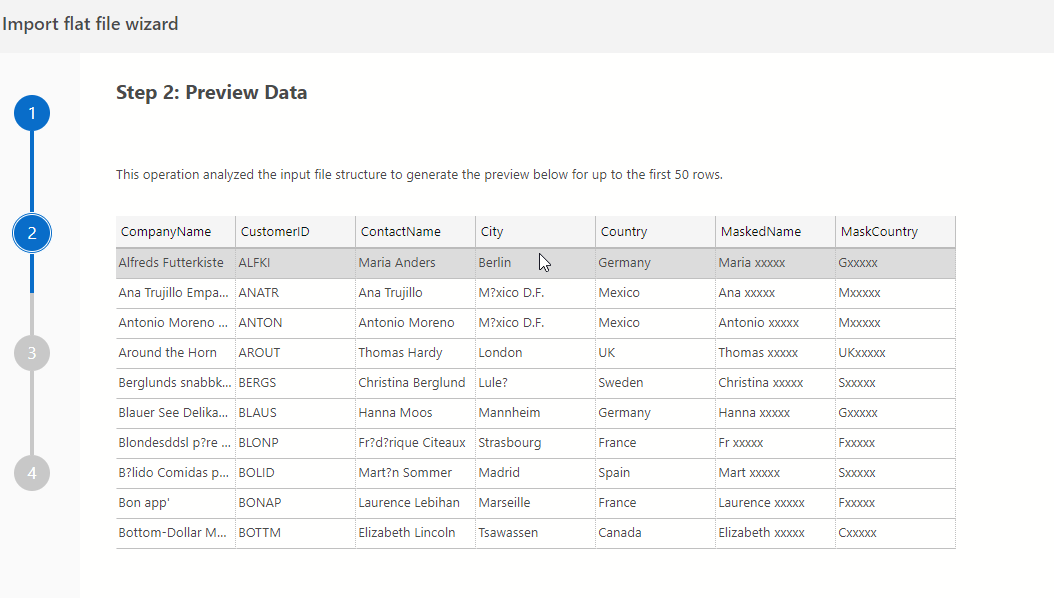Select the Antonio Moreno contact cell
Viewport: 1054px width, 598px height.
click(406, 323)
